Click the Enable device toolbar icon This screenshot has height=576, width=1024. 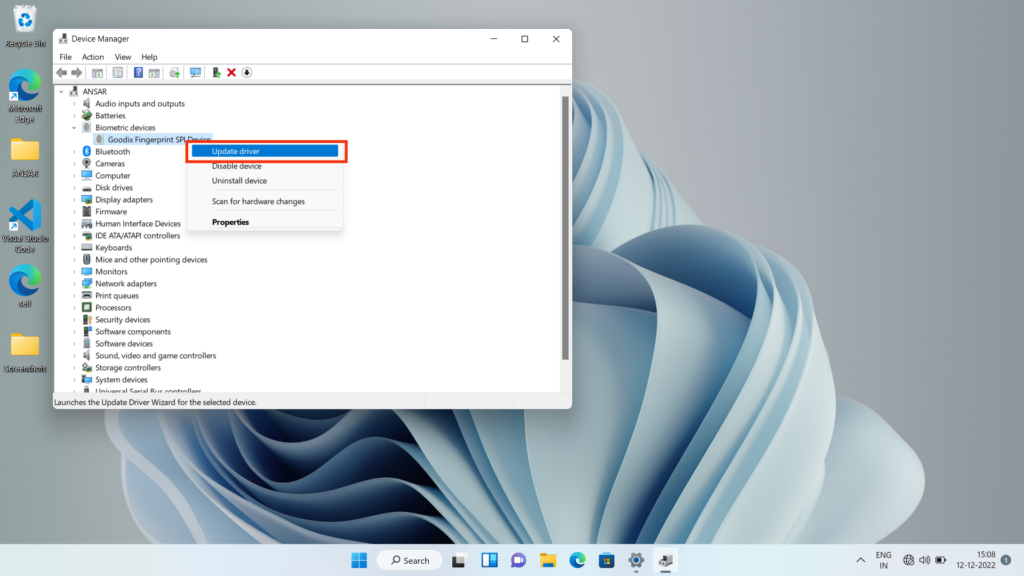tap(216, 72)
